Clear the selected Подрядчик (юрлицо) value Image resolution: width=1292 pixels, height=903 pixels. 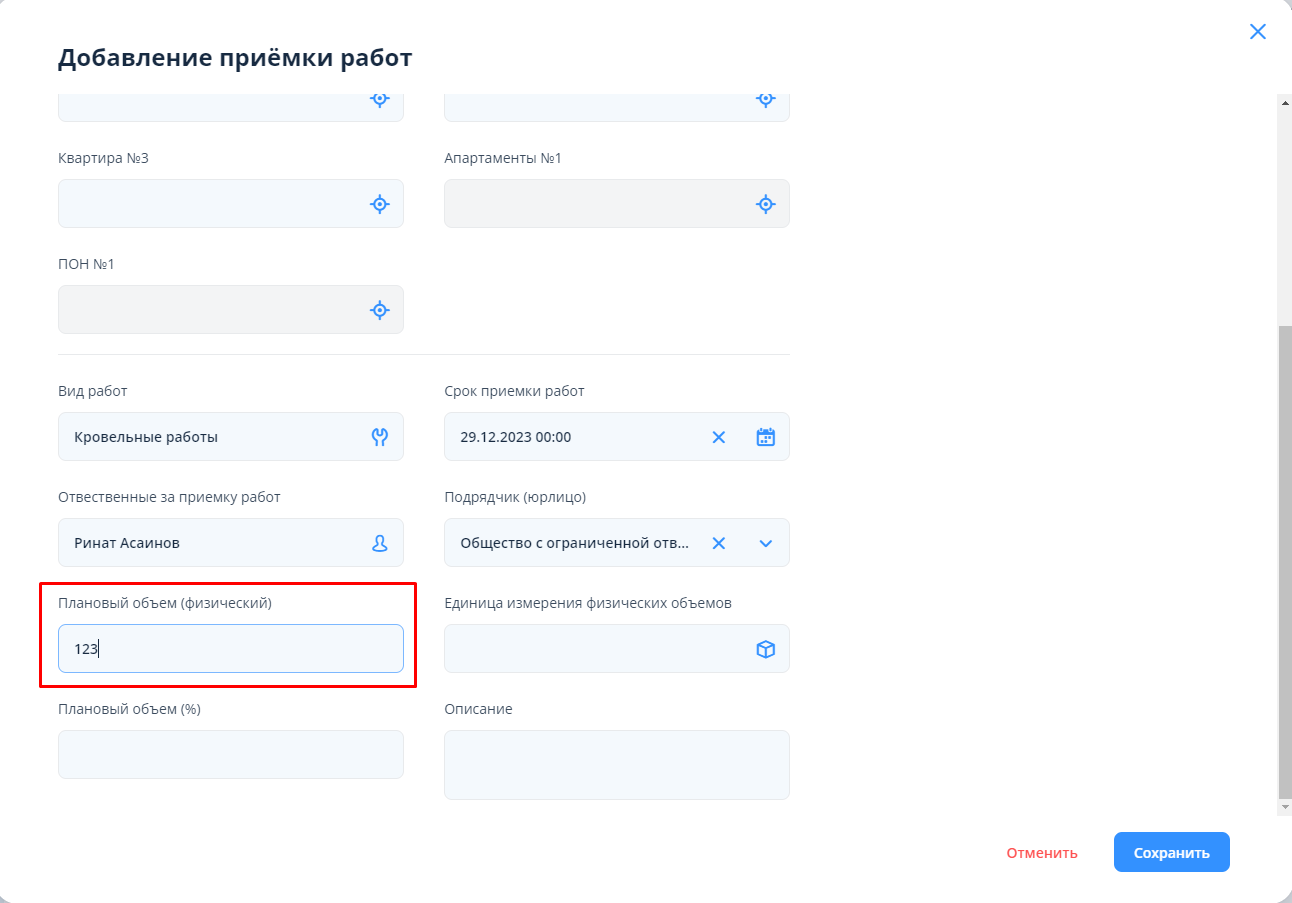click(x=718, y=543)
